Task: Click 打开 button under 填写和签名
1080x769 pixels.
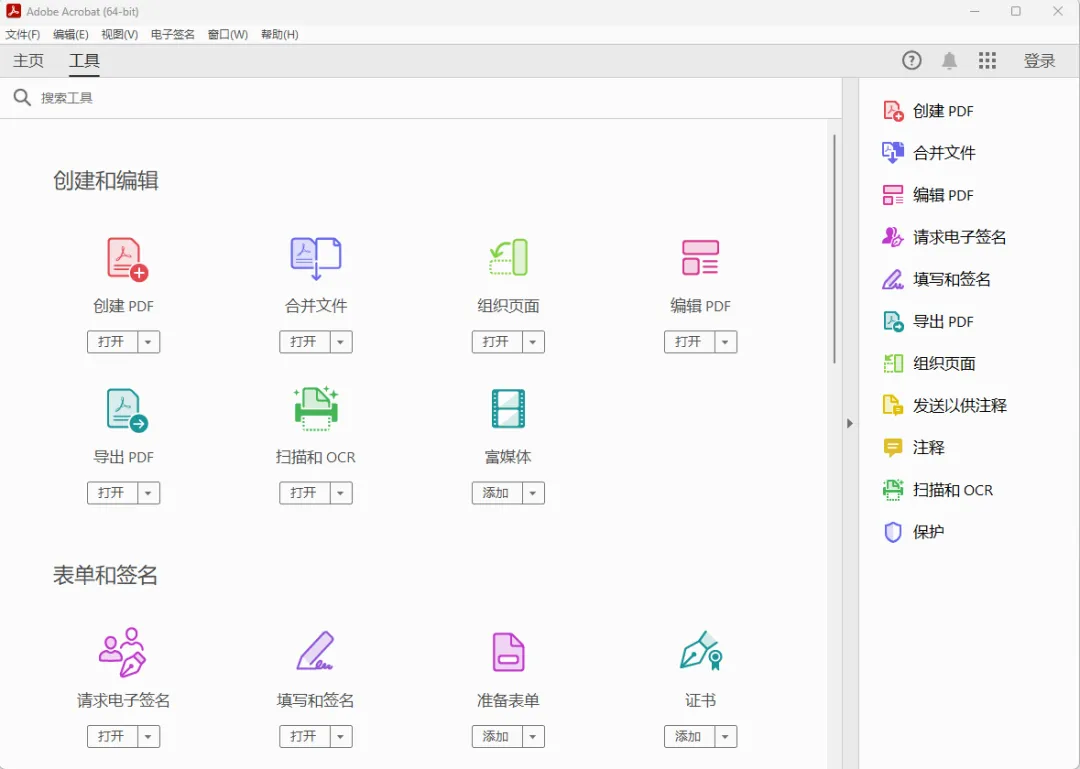Action: pyautogui.click(x=304, y=737)
